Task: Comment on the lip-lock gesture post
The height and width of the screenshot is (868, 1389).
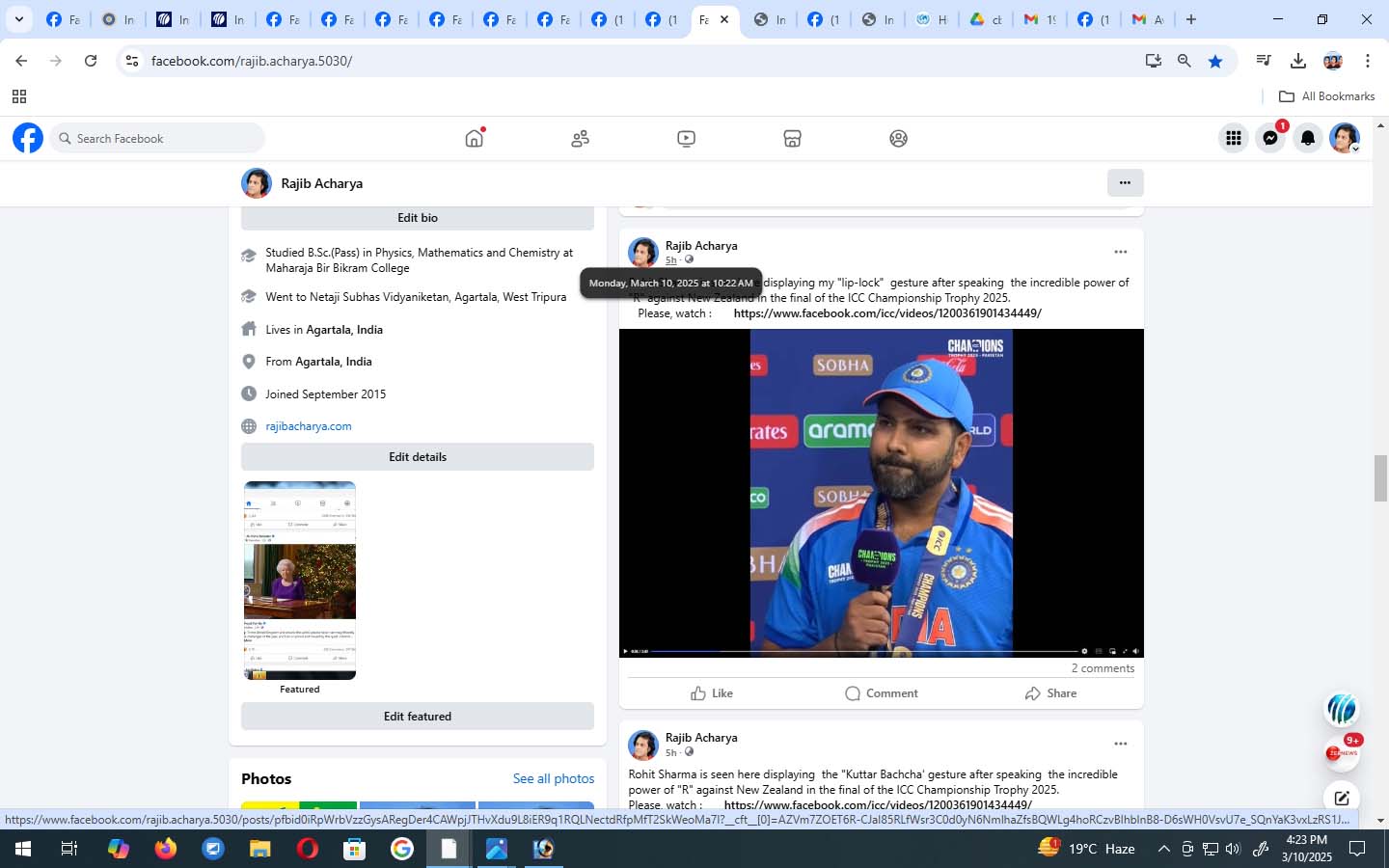Action: (882, 693)
